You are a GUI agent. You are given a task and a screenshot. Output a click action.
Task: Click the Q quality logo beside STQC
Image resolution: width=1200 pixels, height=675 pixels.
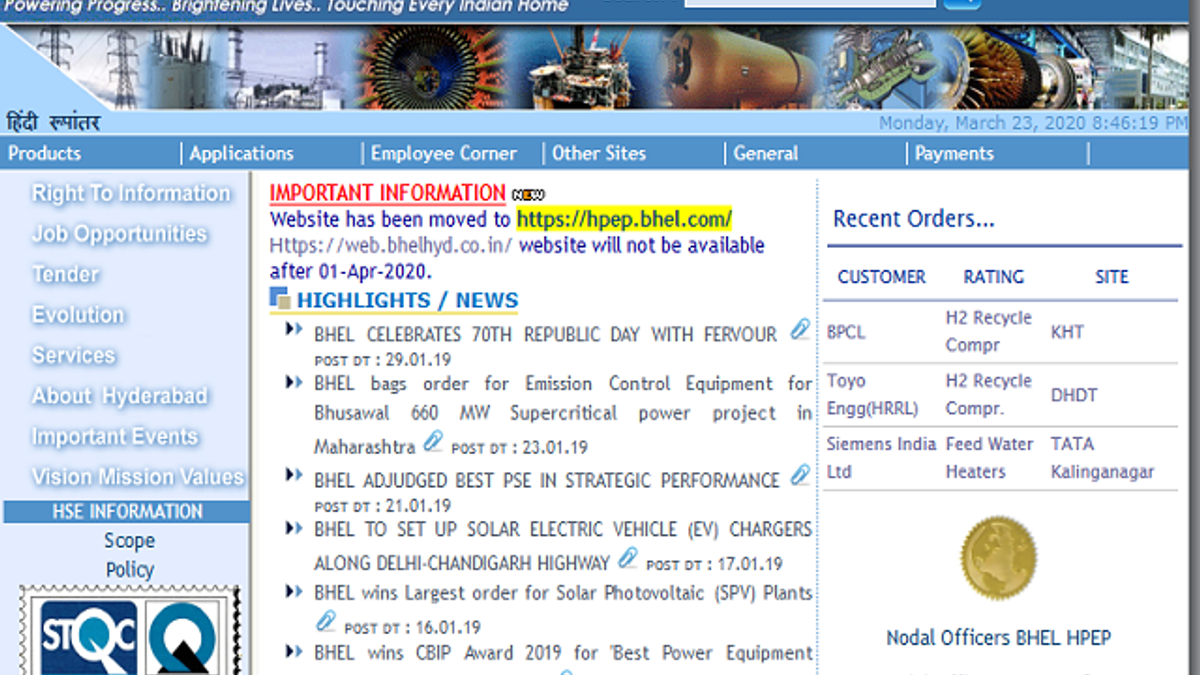pyautogui.click(x=181, y=637)
